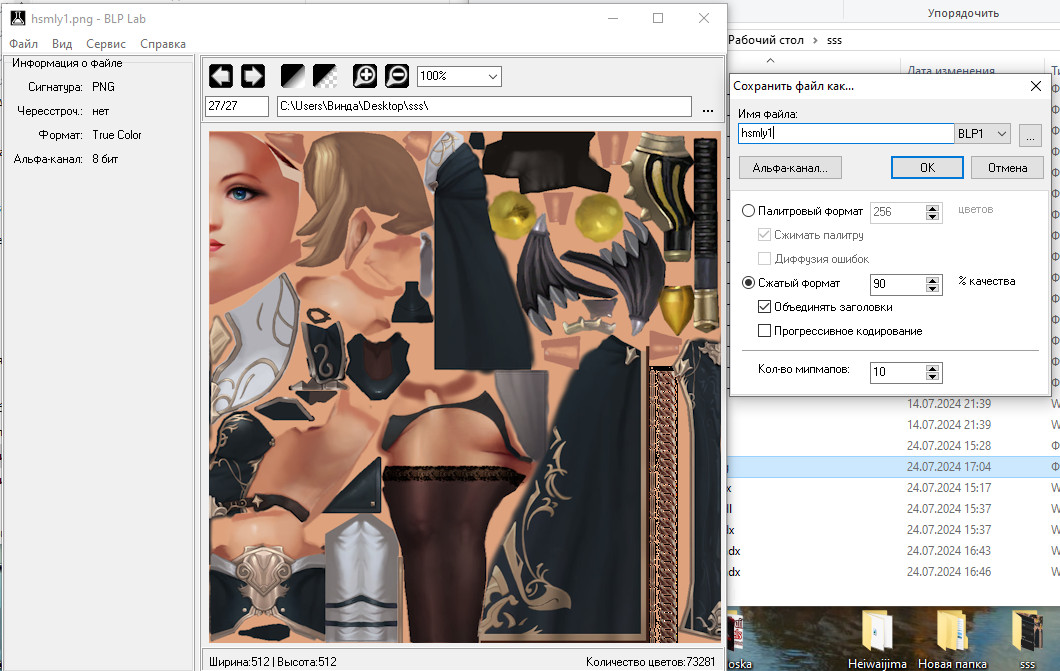
Task: Open the Сервис menu
Action: 105,44
